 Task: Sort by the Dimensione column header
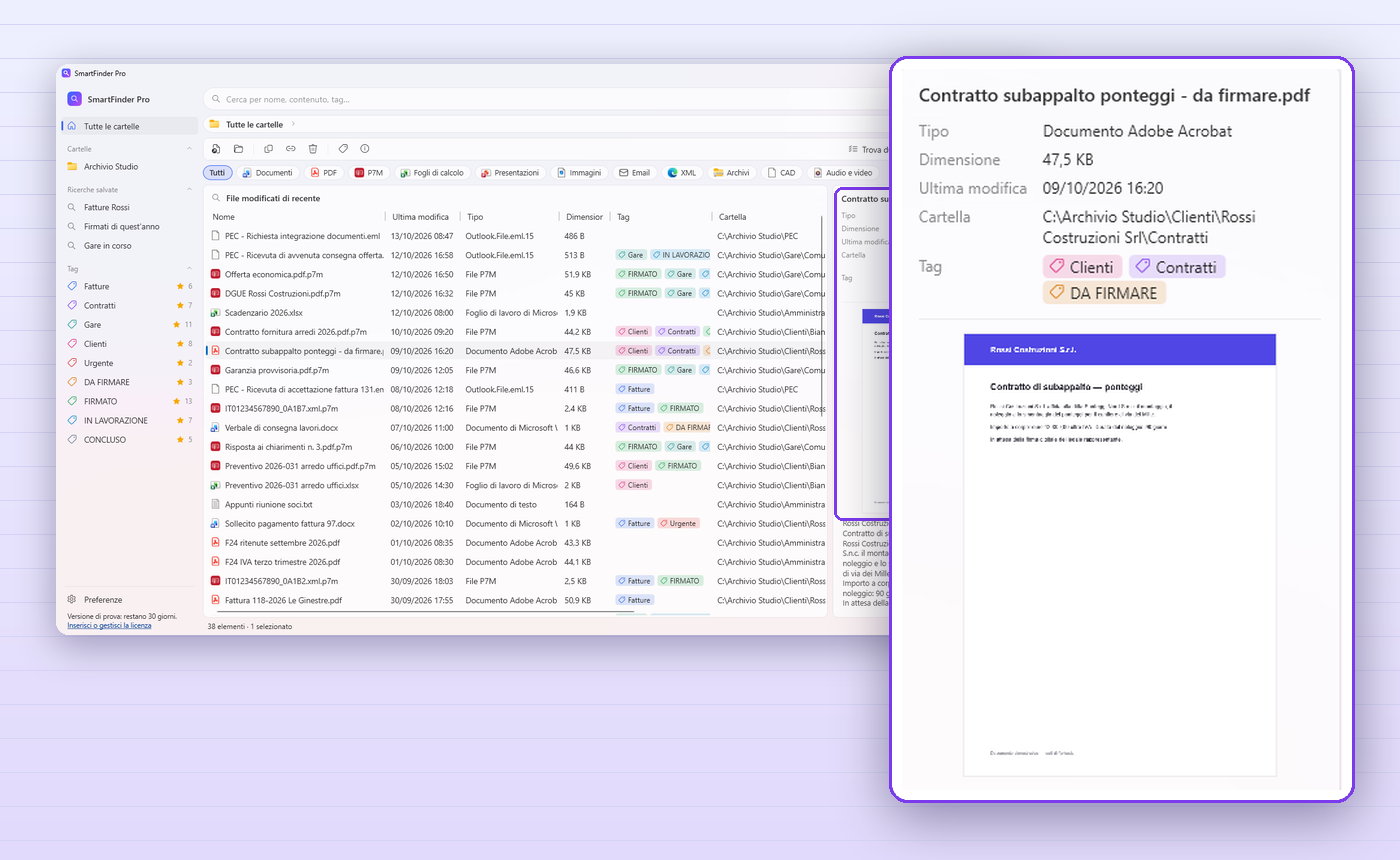click(585, 216)
